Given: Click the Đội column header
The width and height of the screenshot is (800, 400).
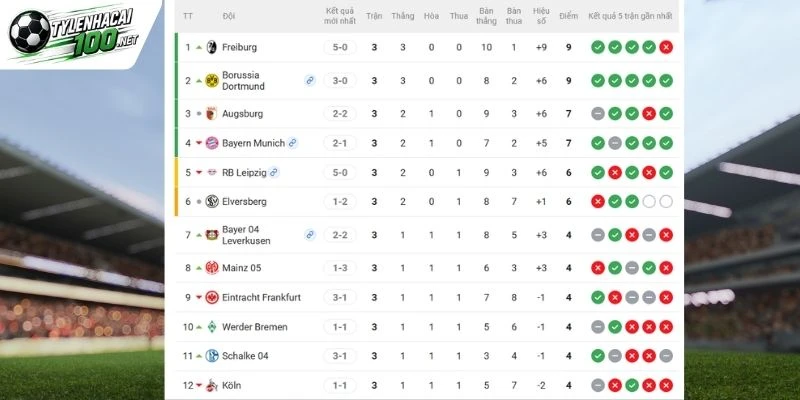Looking at the screenshot, I should point(229,16).
